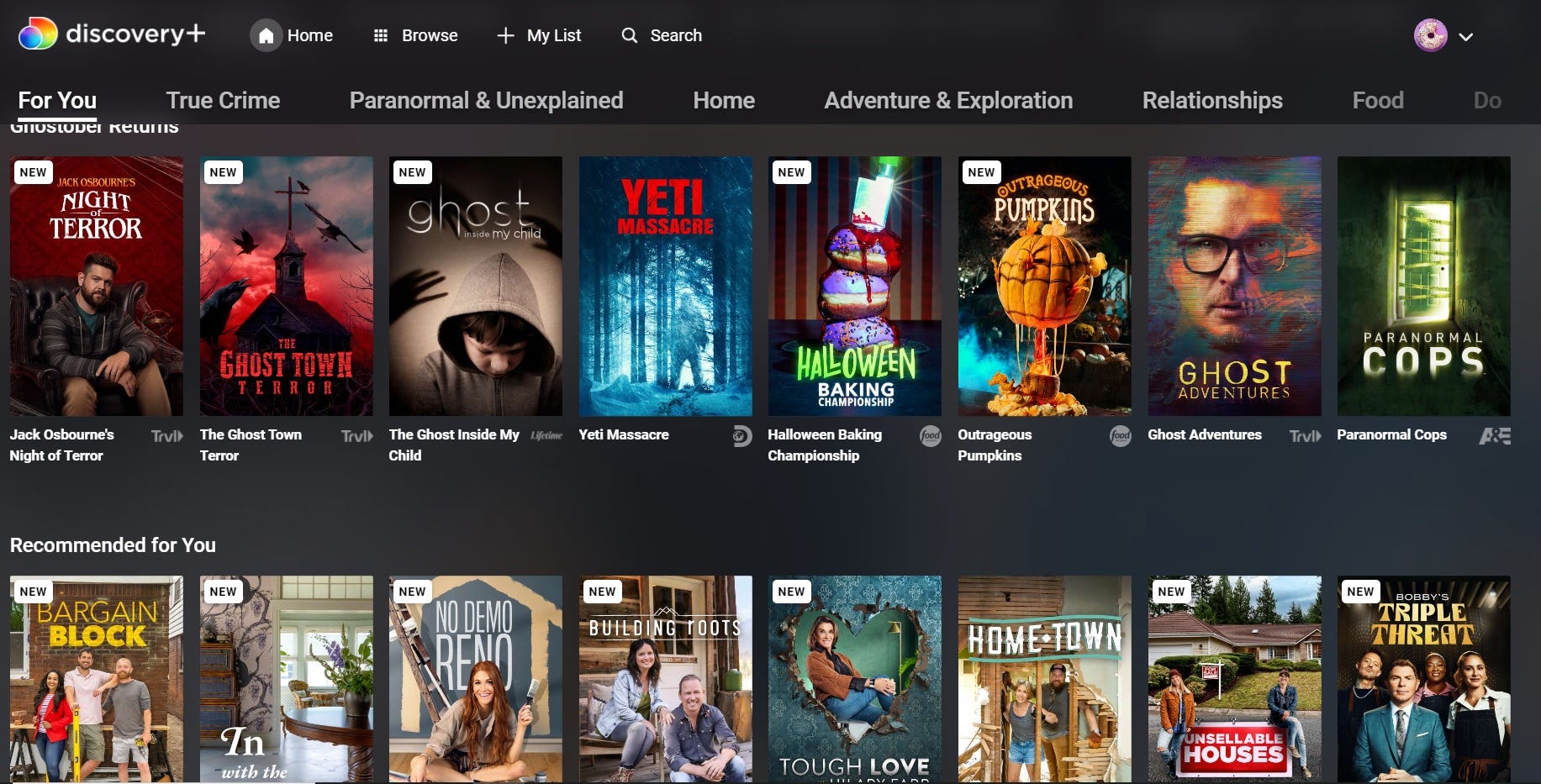The width and height of the screenshot is (1541, 784).
Task: Click the Ghost Adventures title text
Action: 1205,434
